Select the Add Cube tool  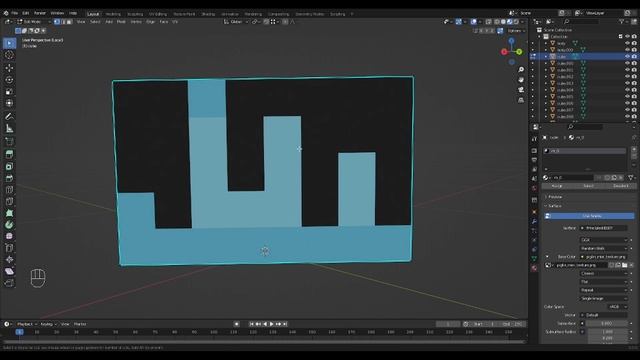point(9,142)
